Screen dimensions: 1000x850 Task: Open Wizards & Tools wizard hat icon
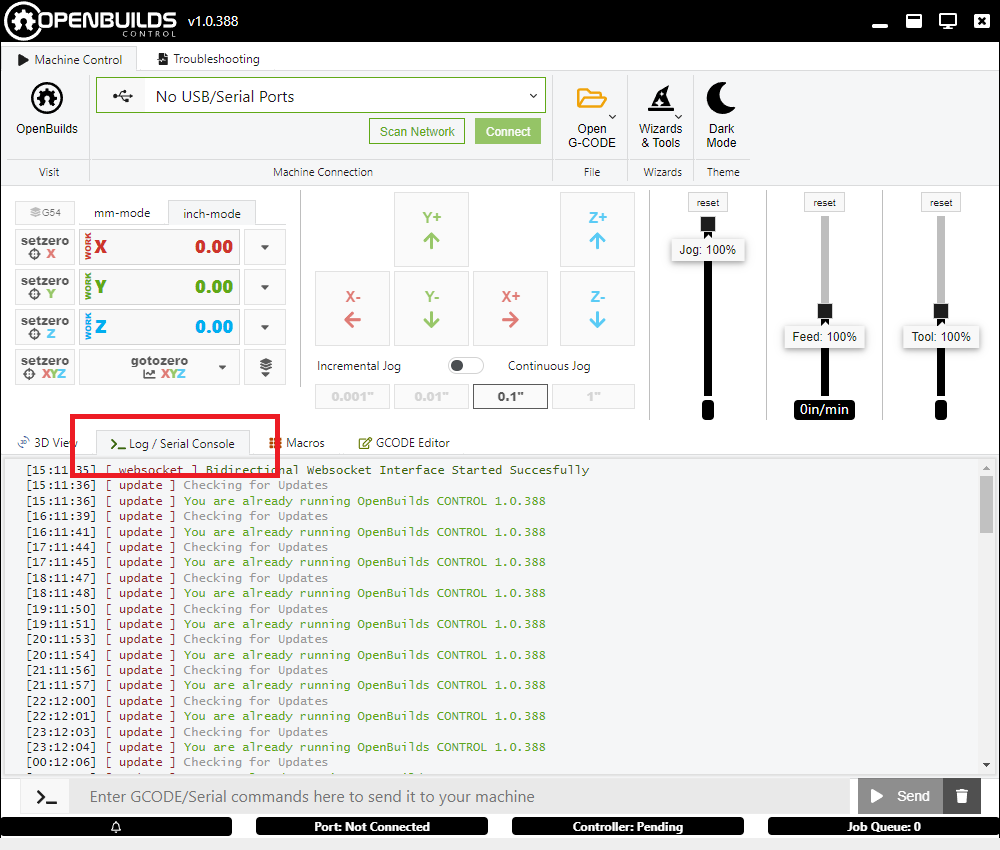point(661,98)
